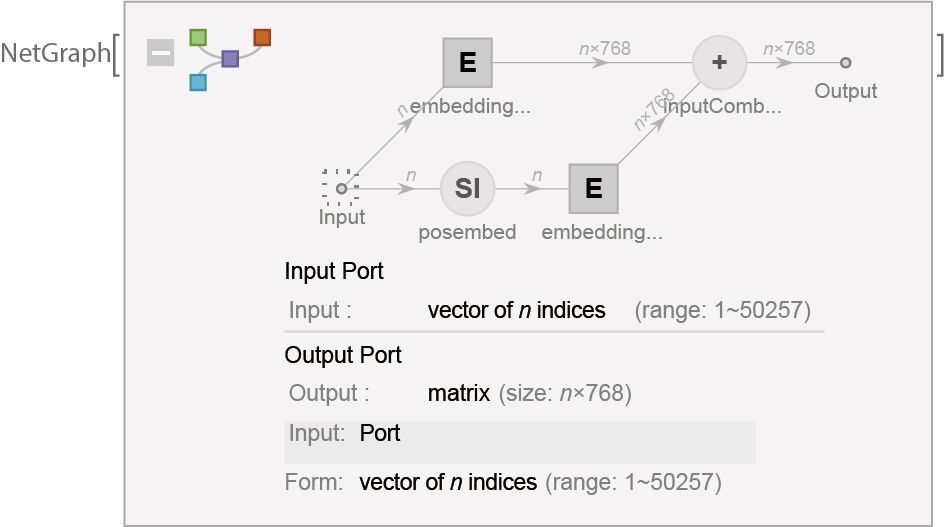Click the SI posembed node
The width and height of the screenshot is (944, 527).
click(467, 188)
